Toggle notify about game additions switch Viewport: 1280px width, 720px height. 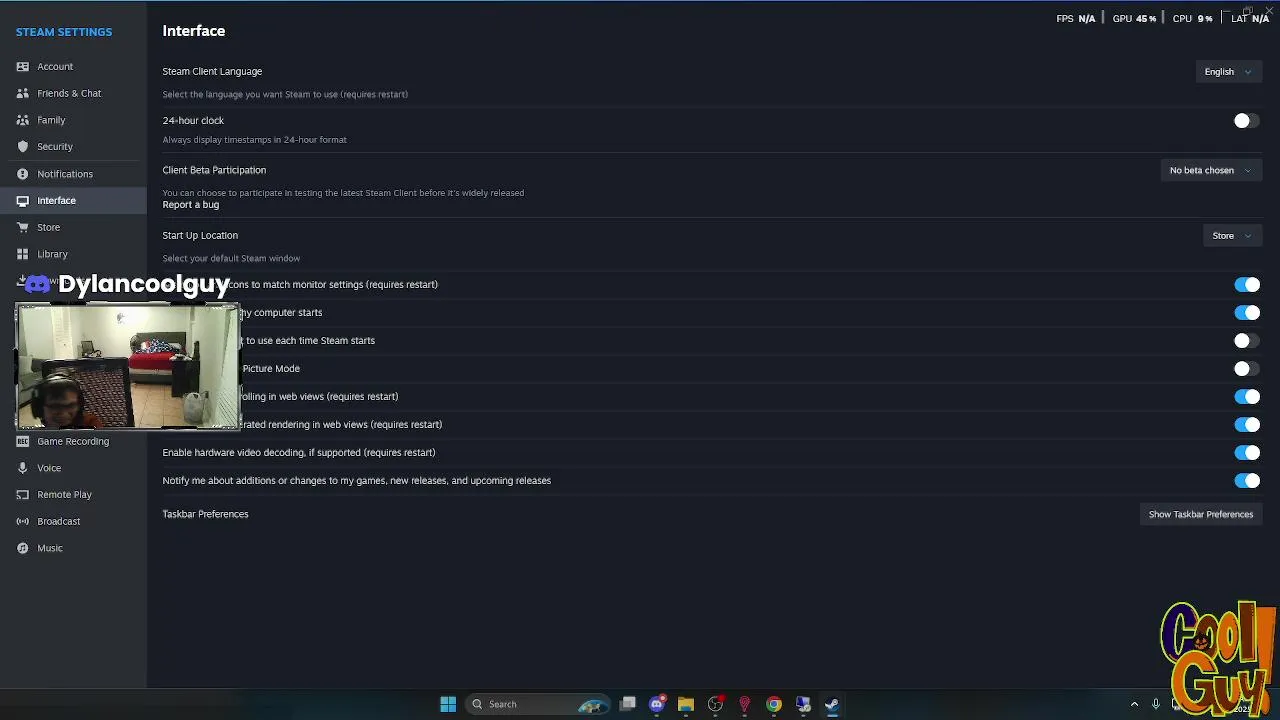tap(1246, 481)
